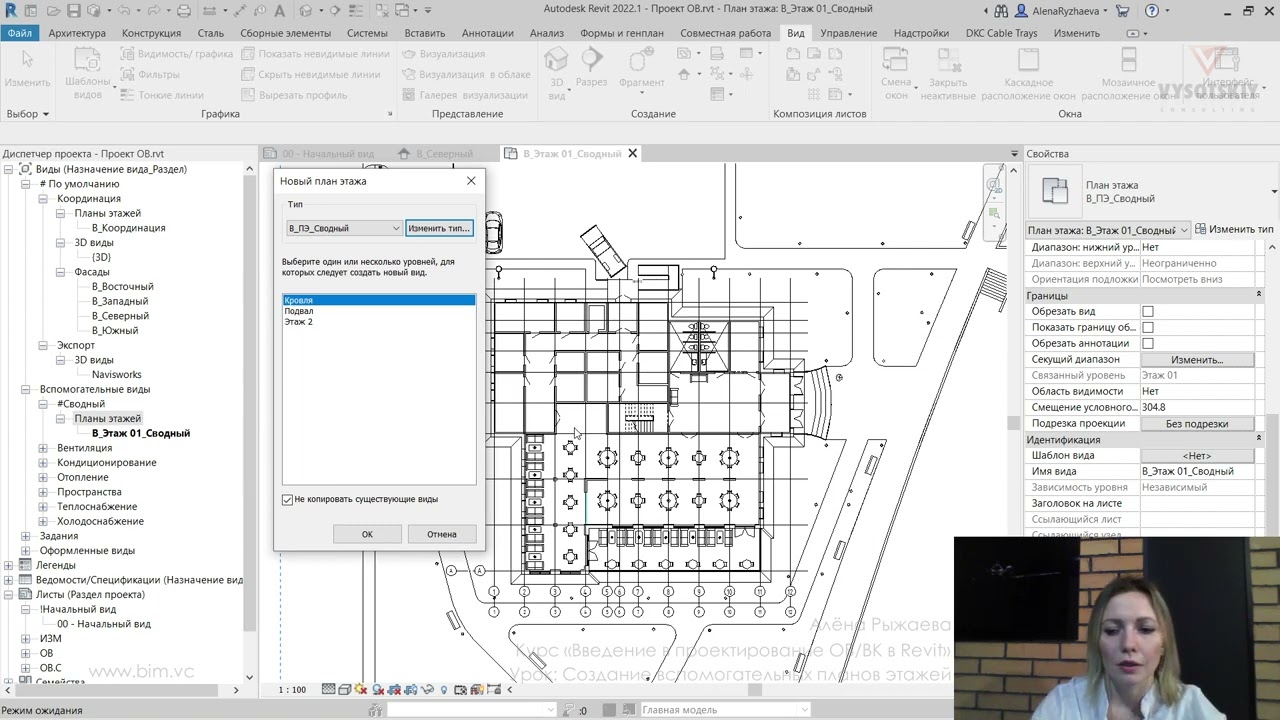Click the Cascade windows (Каскадное) icon
Image resolution: width=1280 pixels, height=720 pixels.
click(1028, 60)
